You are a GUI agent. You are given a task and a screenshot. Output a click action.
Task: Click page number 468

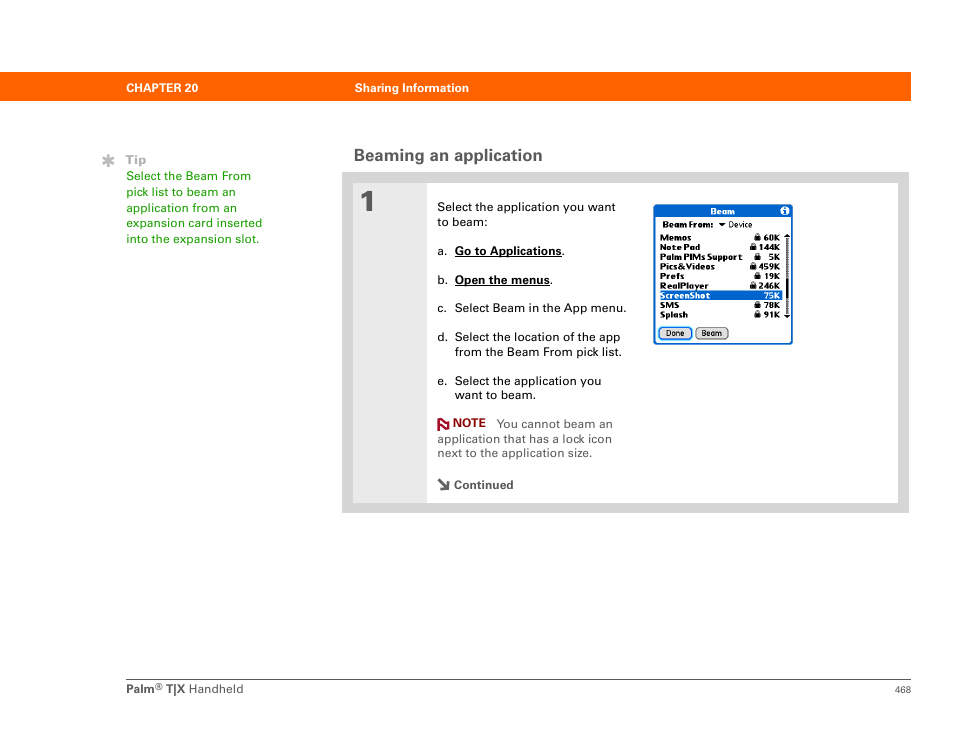point(903,689)
